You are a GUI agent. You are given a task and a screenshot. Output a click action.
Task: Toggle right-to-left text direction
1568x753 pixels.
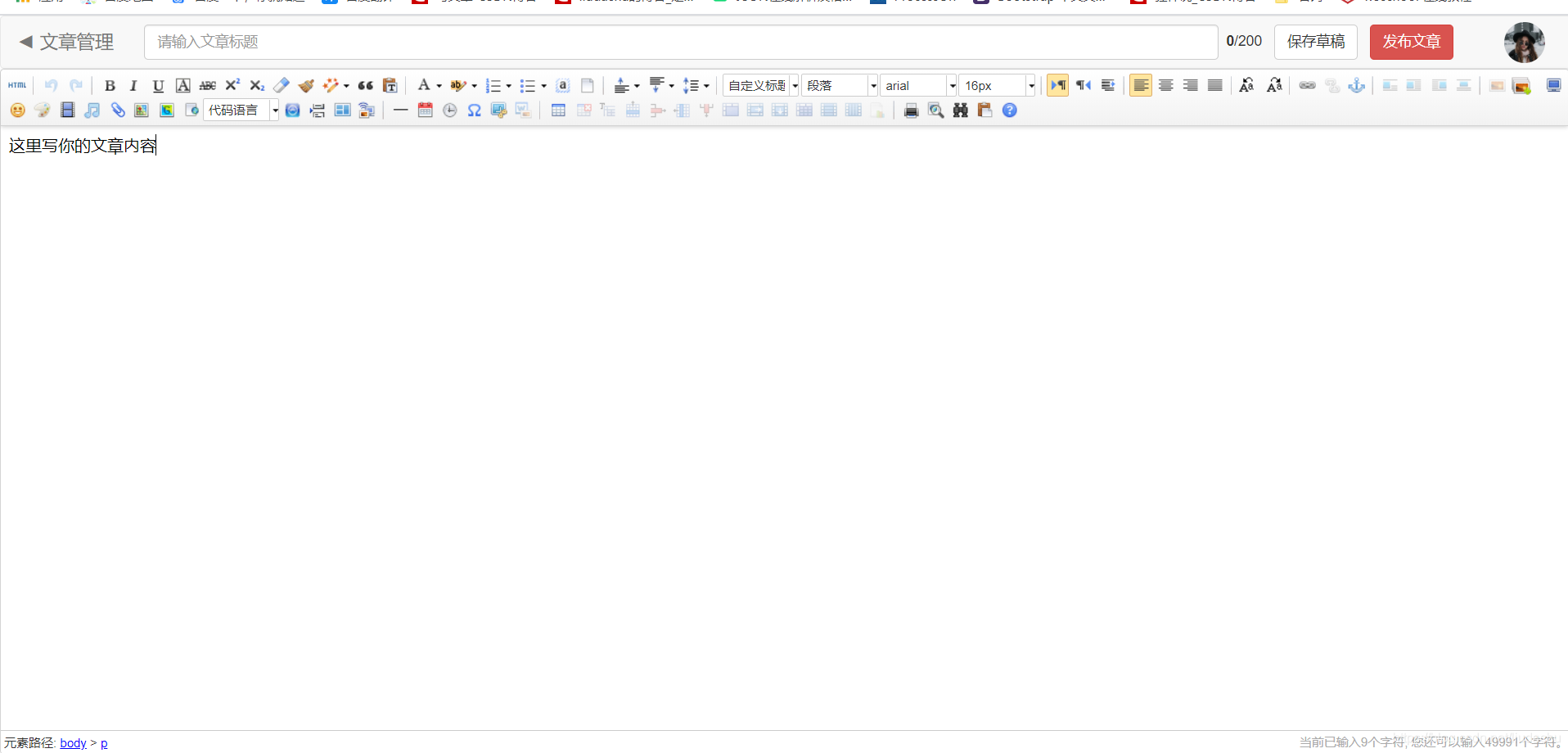coord(1084,85)
